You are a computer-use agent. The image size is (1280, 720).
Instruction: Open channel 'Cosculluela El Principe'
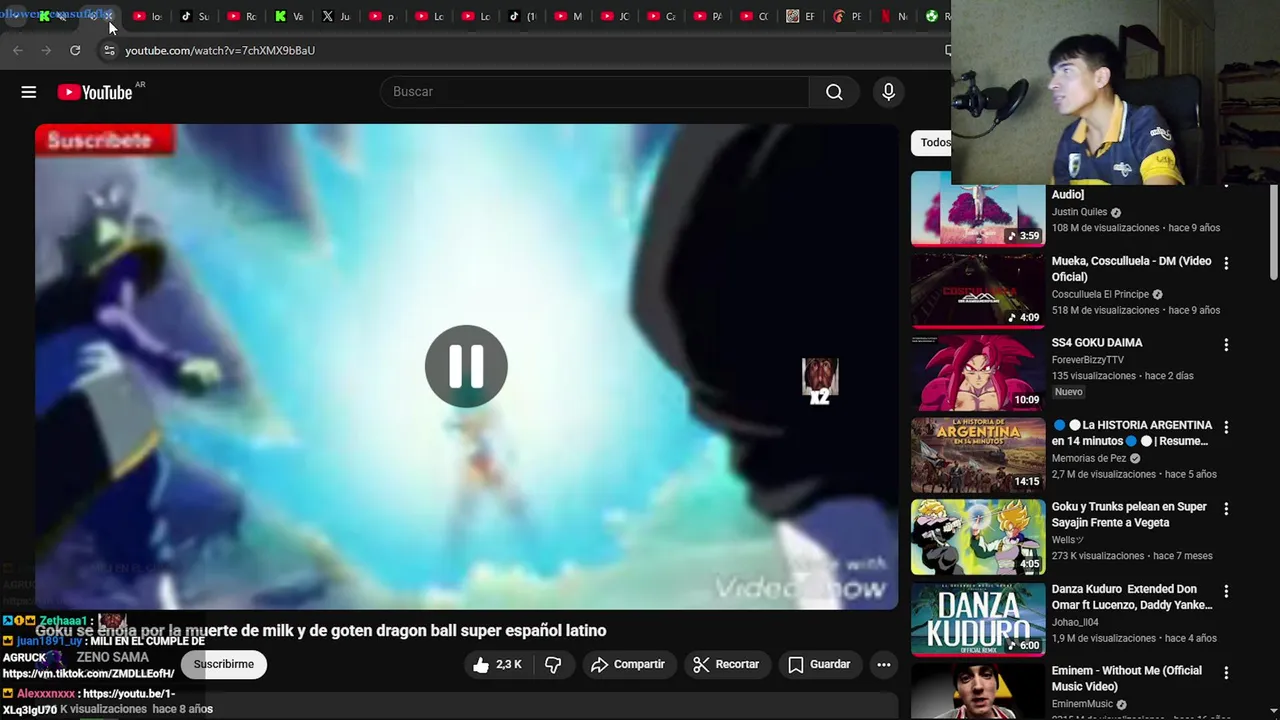1100,294
